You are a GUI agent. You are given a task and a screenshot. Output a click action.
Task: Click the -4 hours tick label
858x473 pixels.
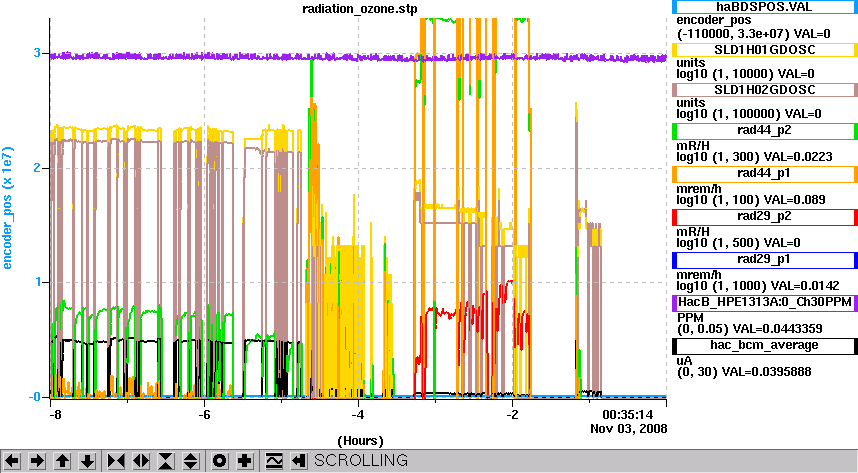[358, 414]
